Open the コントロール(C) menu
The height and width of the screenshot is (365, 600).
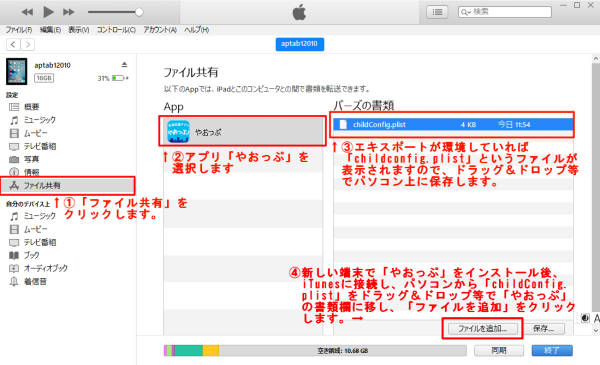pyautogui.click(x=116, y=30)
